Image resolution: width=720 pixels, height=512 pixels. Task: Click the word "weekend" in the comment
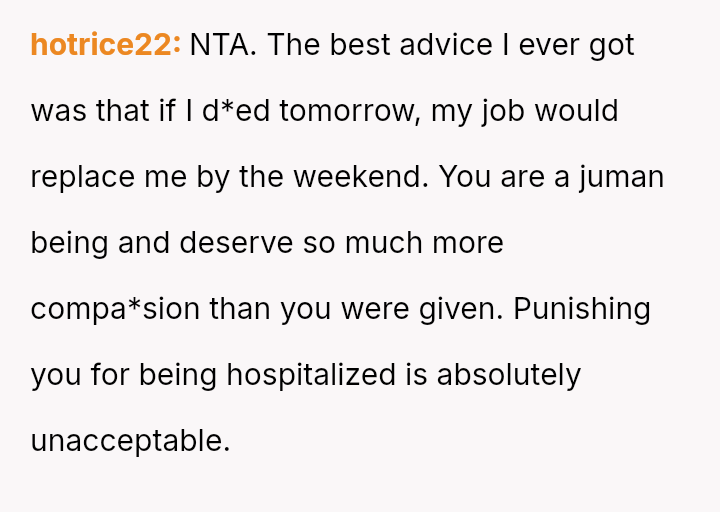click(359, 177)
